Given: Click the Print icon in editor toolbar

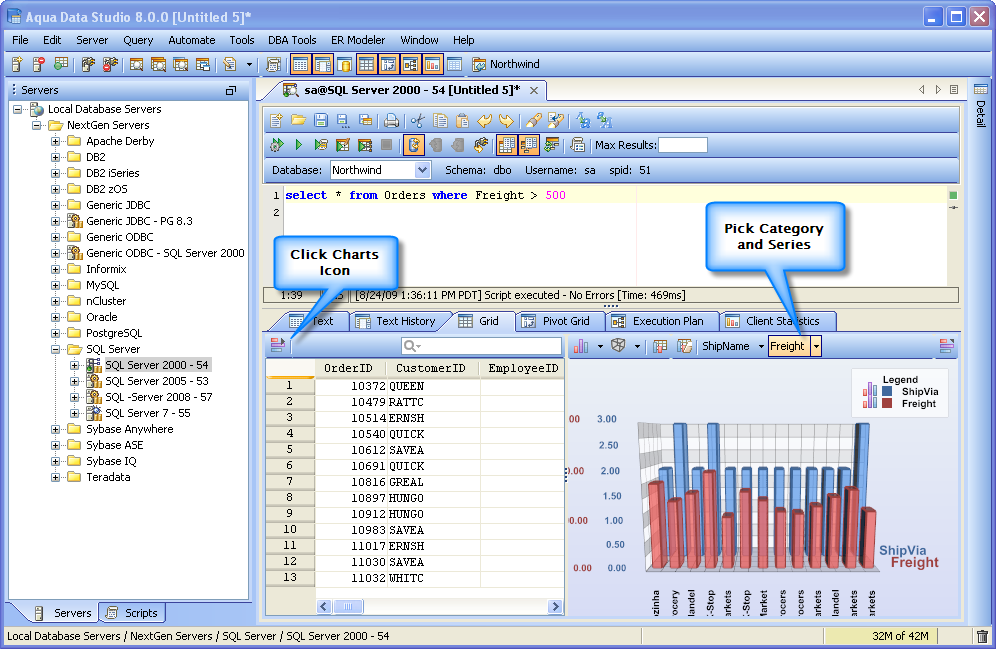Looking at the screenshot, I should (x=392, y=121).
